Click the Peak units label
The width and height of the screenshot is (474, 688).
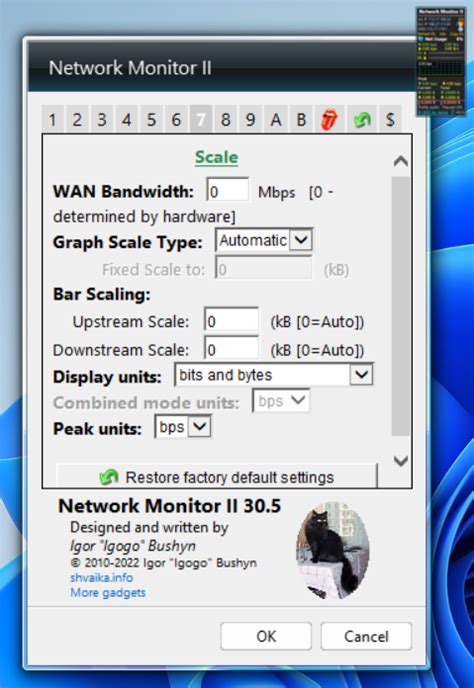point(97,429)
